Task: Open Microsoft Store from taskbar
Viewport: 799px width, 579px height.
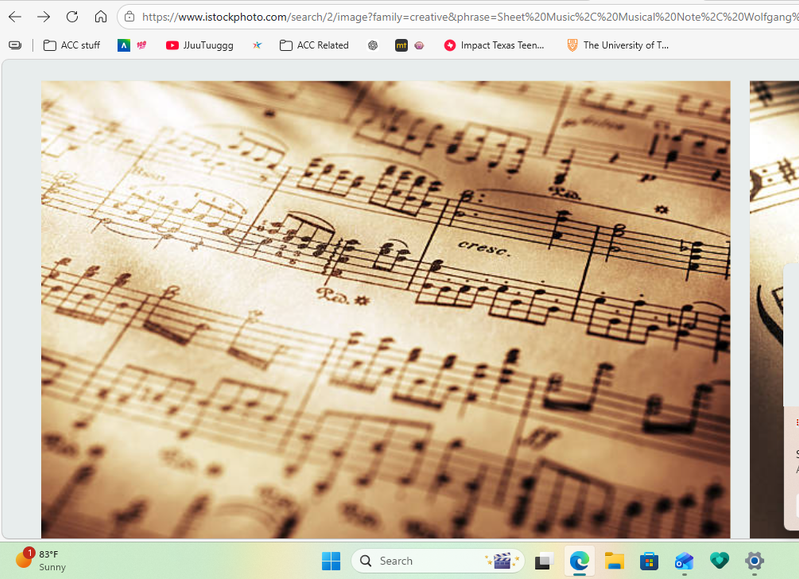Action: click(x=649, y=561)
